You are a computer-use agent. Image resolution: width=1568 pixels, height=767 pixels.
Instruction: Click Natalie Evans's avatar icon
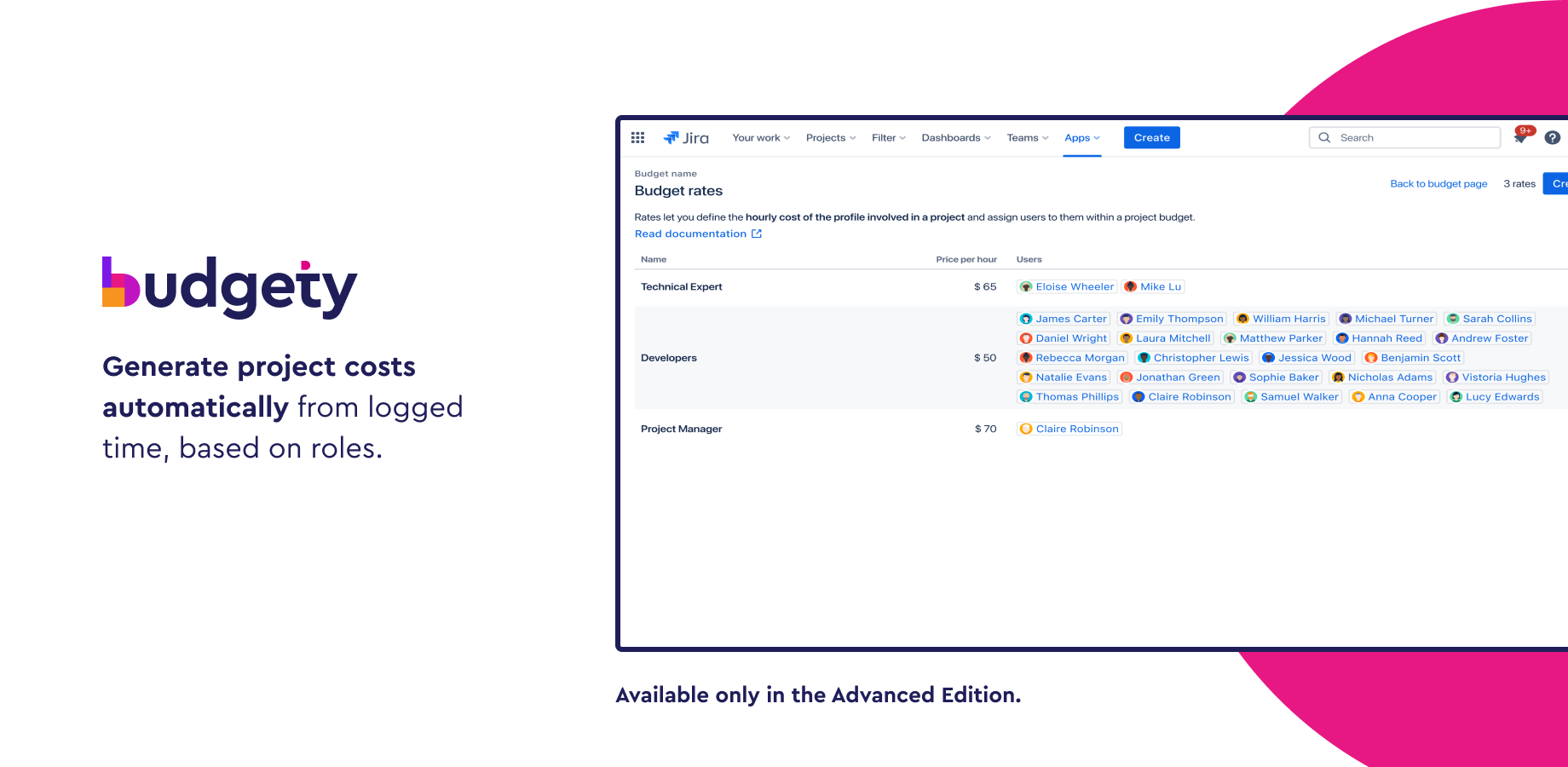1026,378
